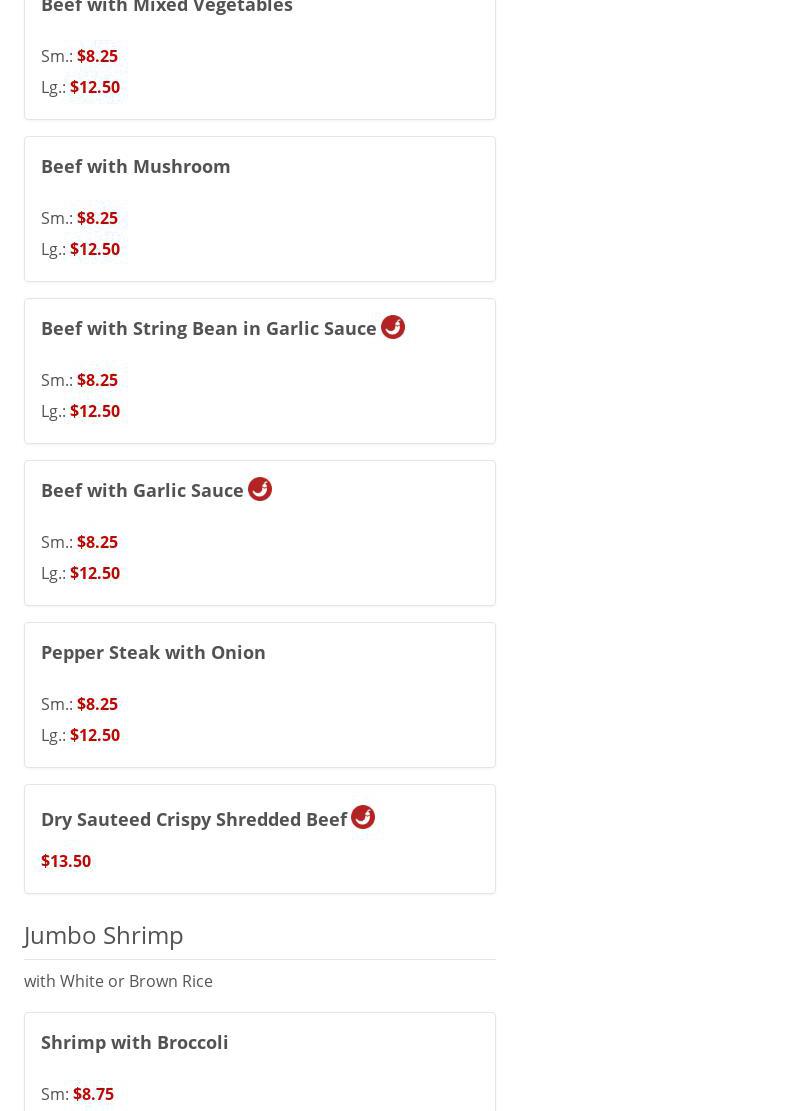Click spicy icon on Dry Sauteed Crispy Shredded Beef
Viewport: 785px width, 1111px height.
363,817
